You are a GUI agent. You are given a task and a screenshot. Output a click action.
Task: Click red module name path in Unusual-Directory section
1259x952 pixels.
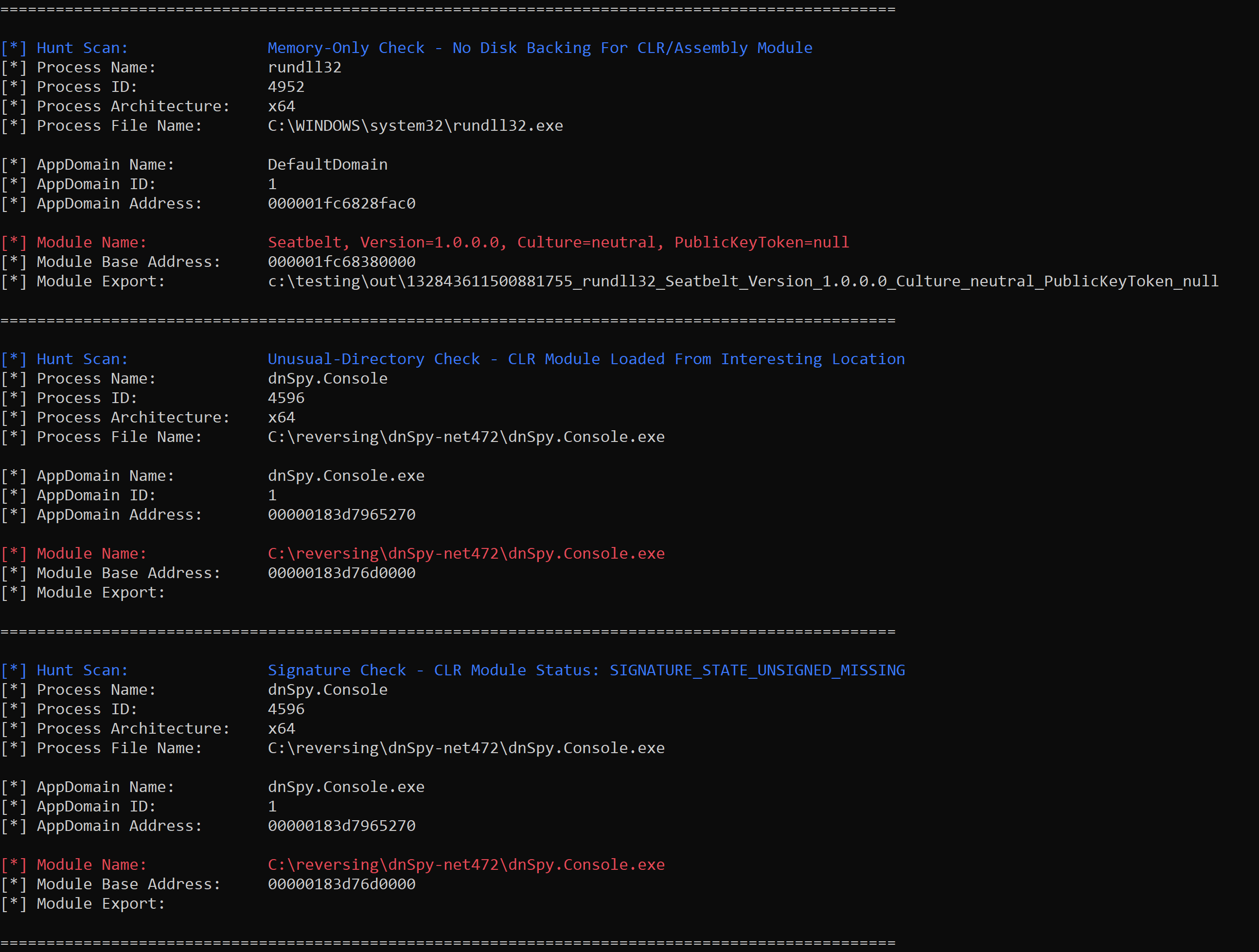click(x=466, y=554)
